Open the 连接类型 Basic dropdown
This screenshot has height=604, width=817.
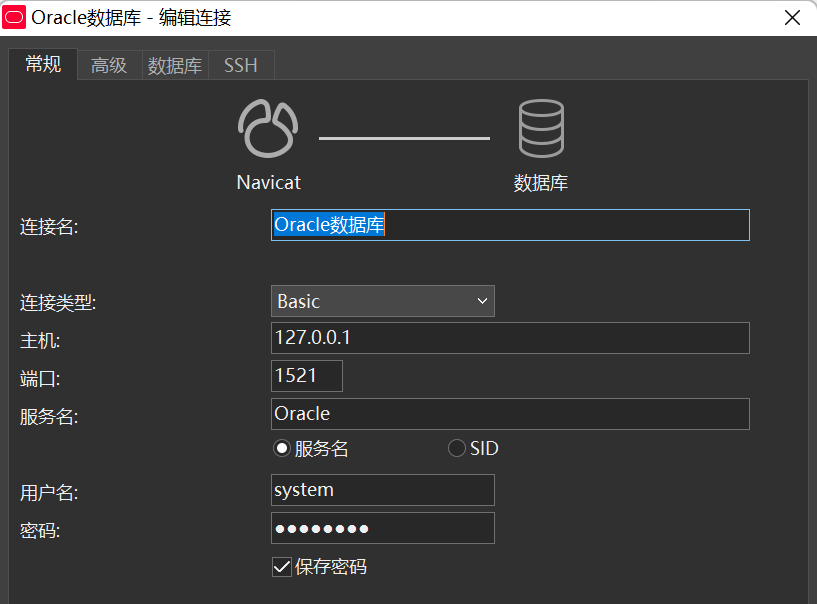click(x=382, y=301)
